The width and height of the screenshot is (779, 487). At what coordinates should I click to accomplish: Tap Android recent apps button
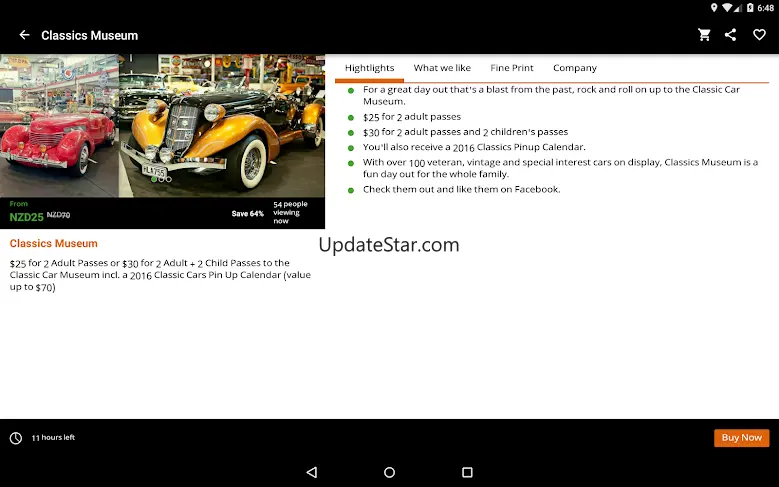[x=467, y=472]
